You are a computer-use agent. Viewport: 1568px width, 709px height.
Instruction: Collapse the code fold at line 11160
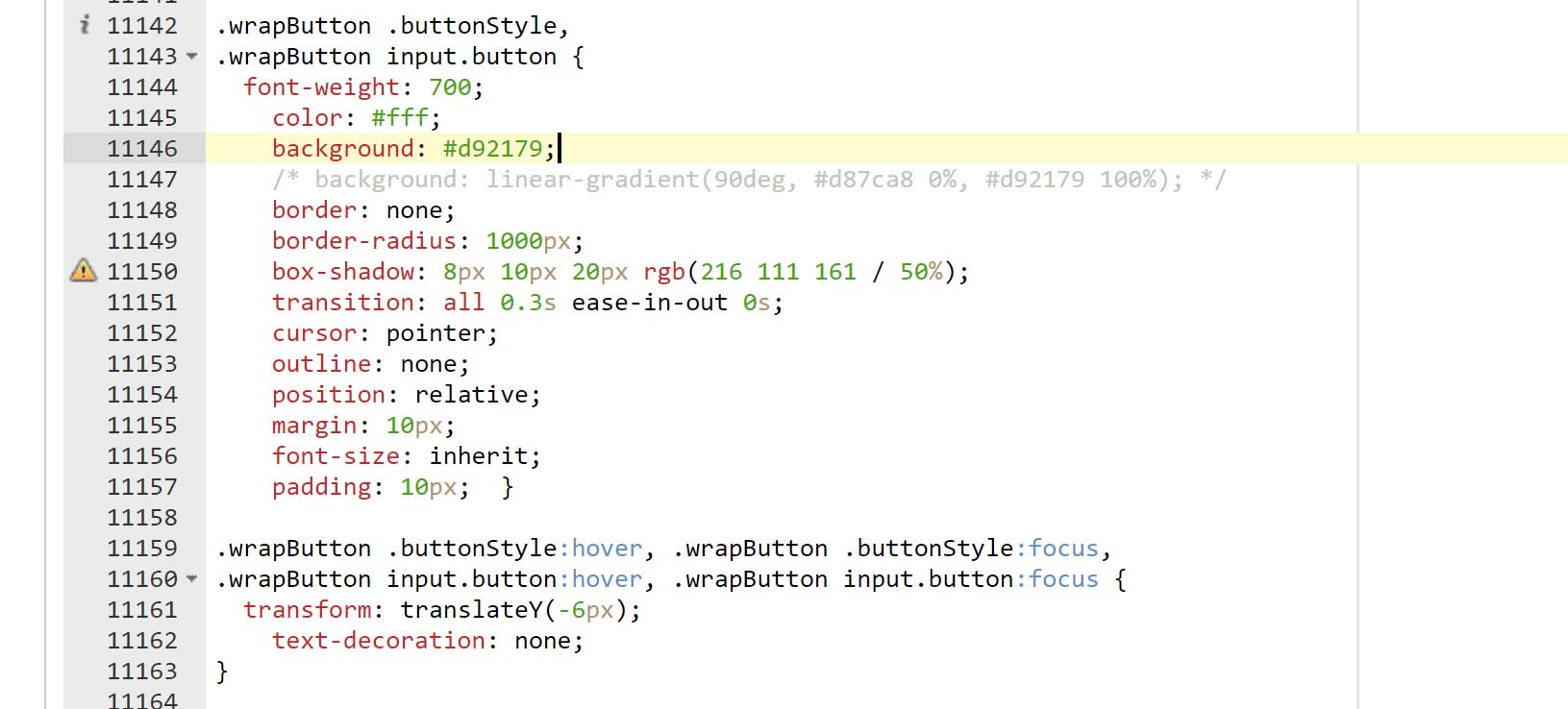point(192,579)
